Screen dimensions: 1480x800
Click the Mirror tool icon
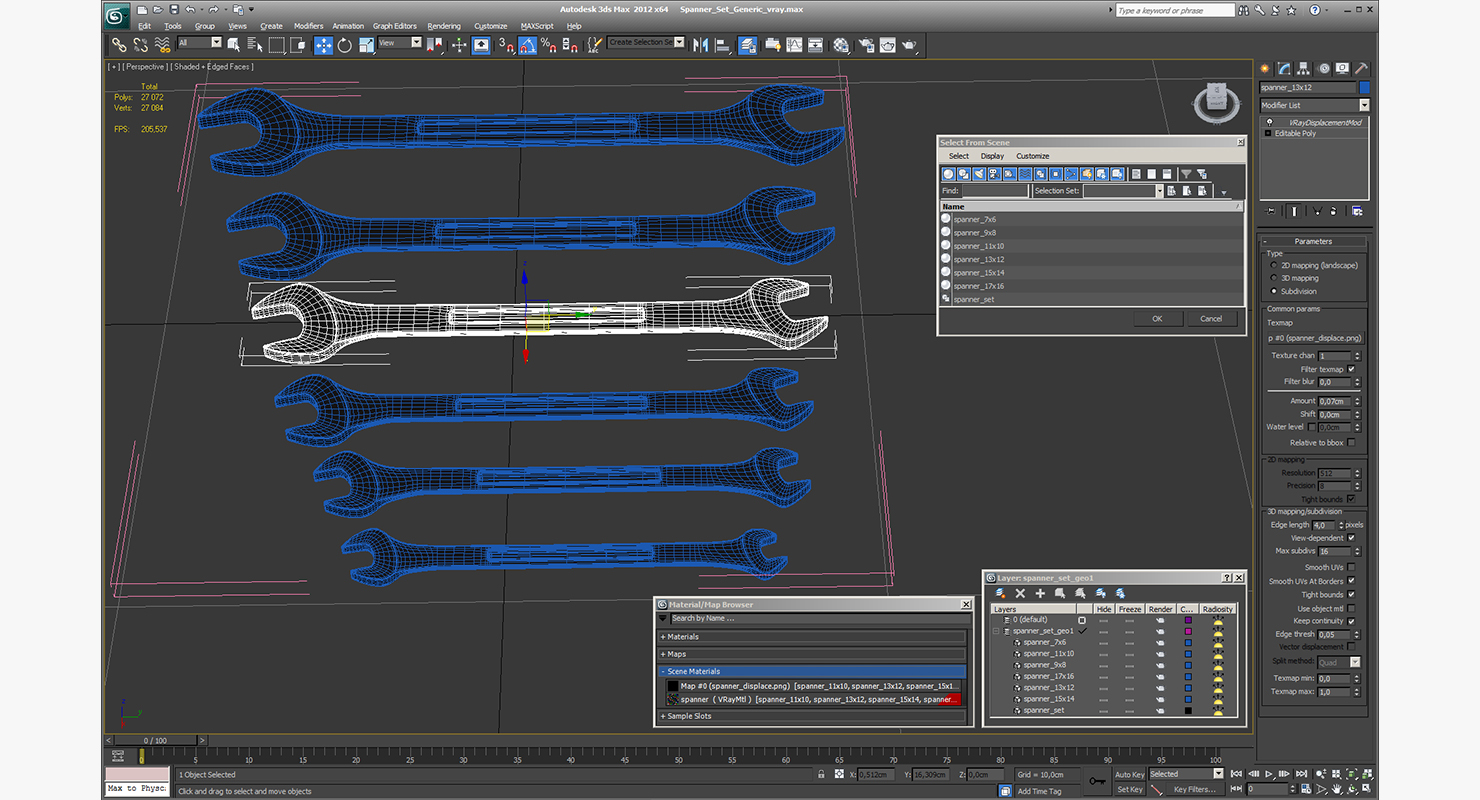[x=701, y=45]
